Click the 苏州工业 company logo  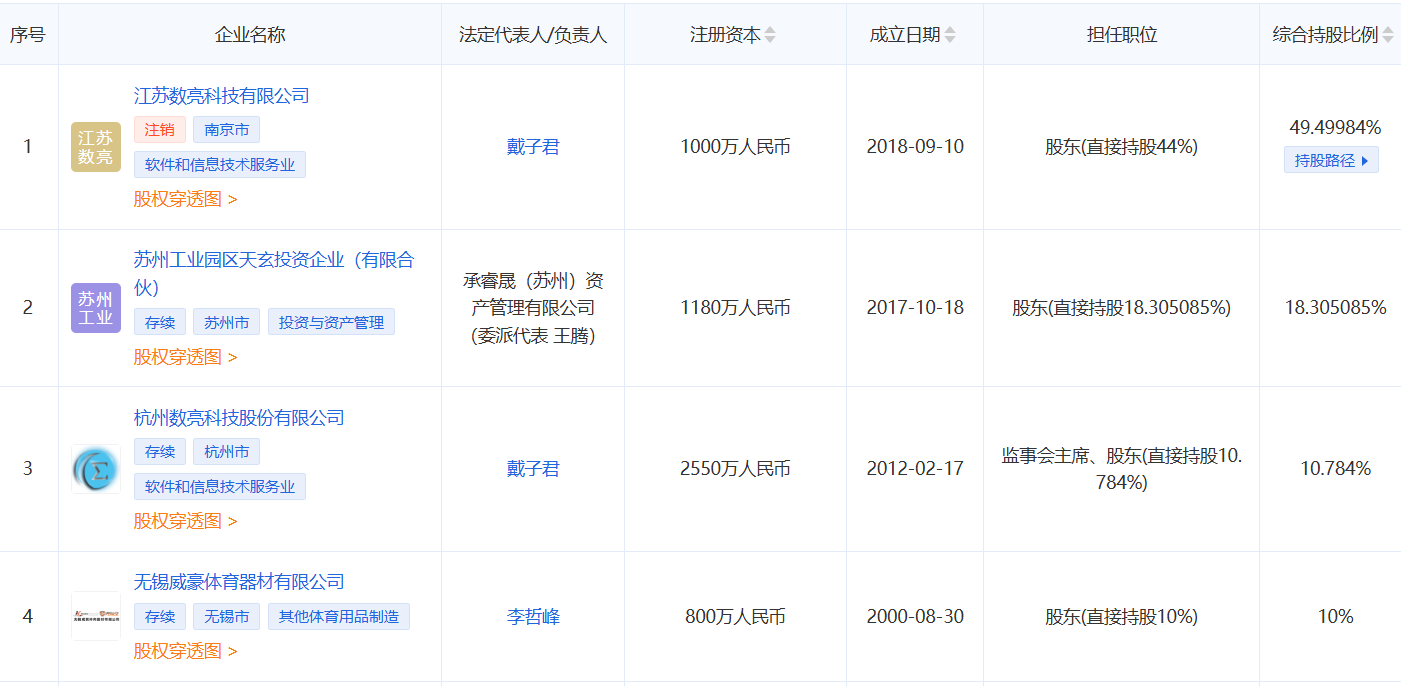pyautogui.click(x=96, y=308)
